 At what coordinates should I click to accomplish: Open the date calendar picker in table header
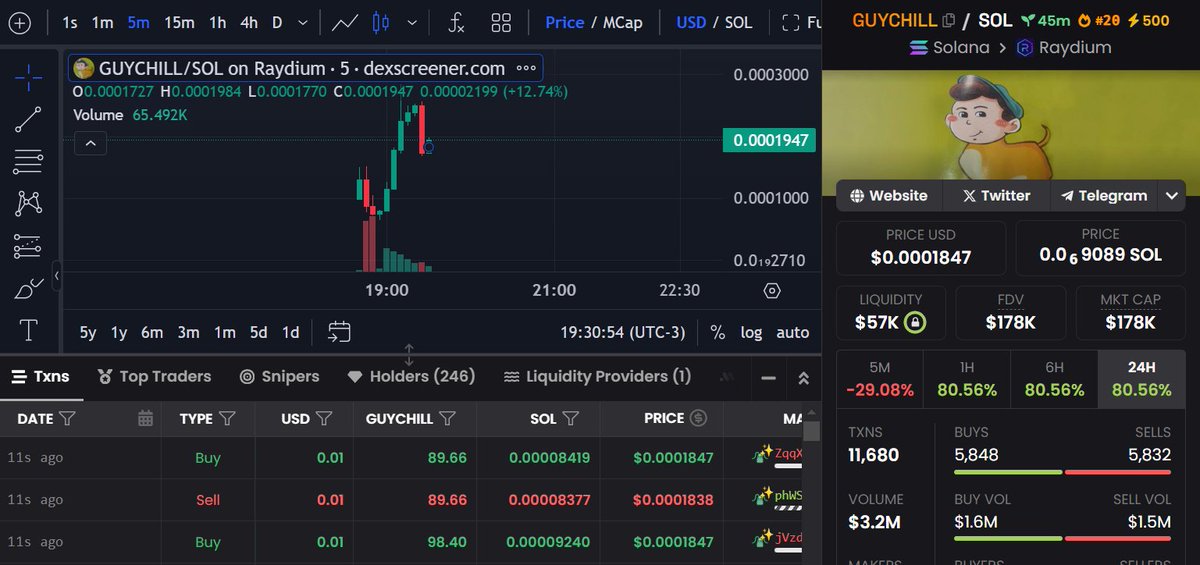(x=146, y=418)
